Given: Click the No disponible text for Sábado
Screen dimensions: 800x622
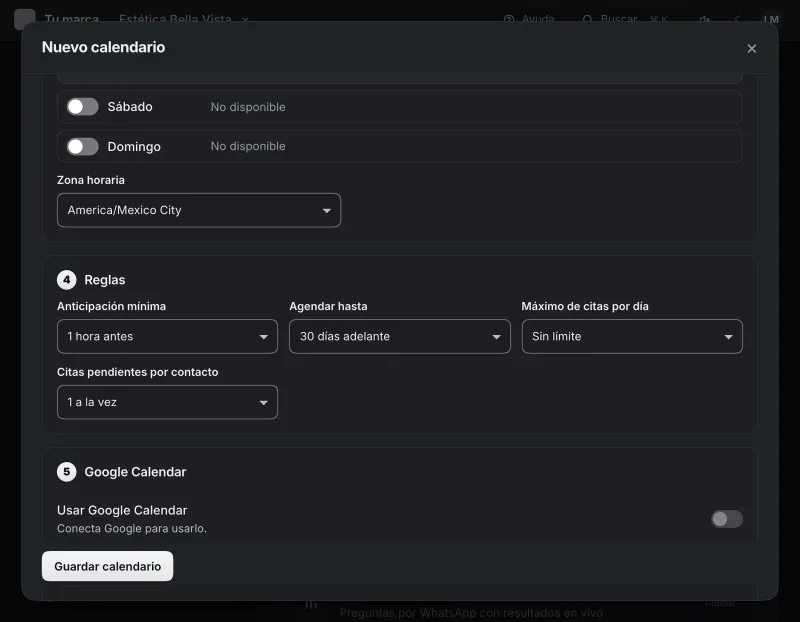Looking at the screenshot, I should (248, 107).
